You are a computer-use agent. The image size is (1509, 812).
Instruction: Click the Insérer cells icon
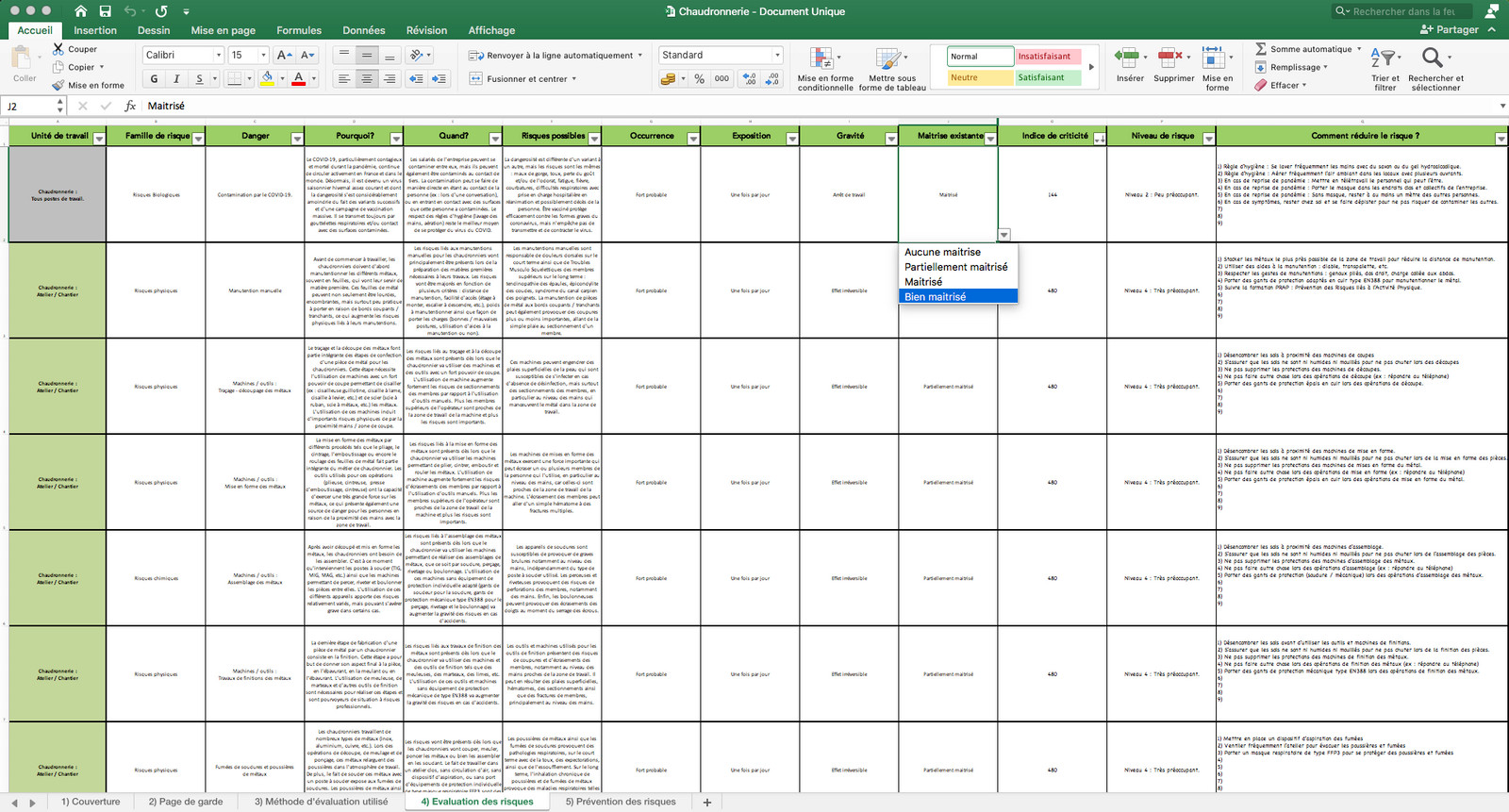click(1127, 57)
